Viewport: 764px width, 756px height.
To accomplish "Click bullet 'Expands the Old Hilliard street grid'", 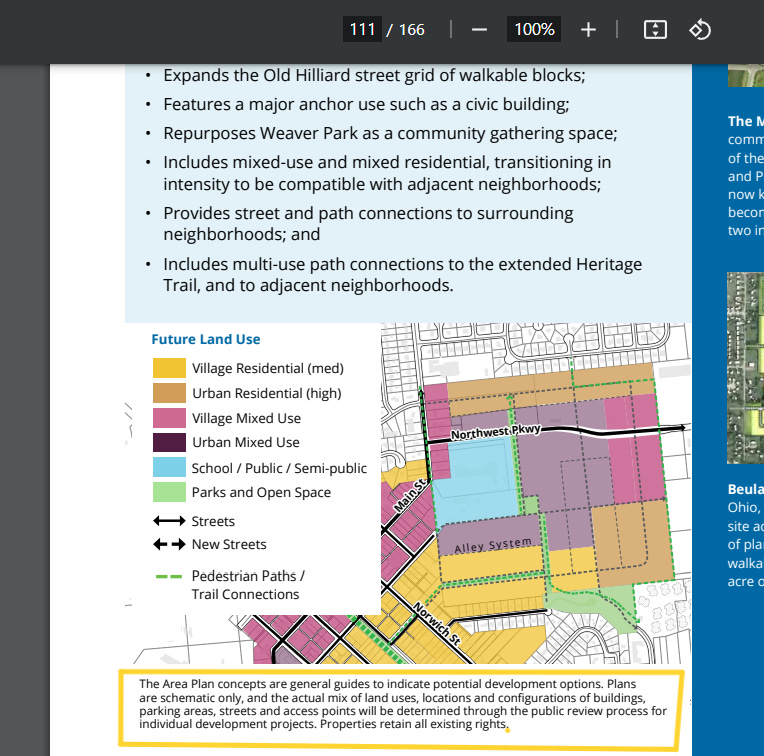I will pyautogui.click(x=374, y=76).
